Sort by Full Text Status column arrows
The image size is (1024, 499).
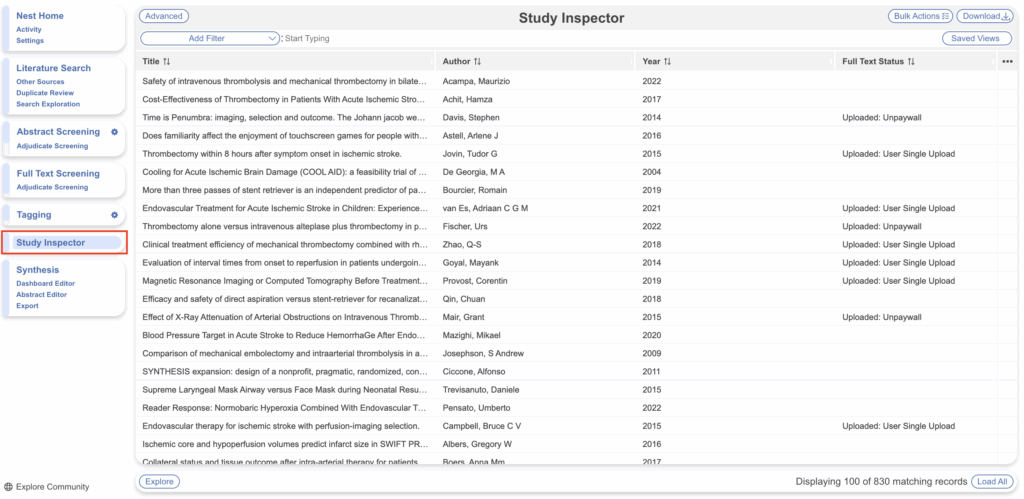point(911,62)
